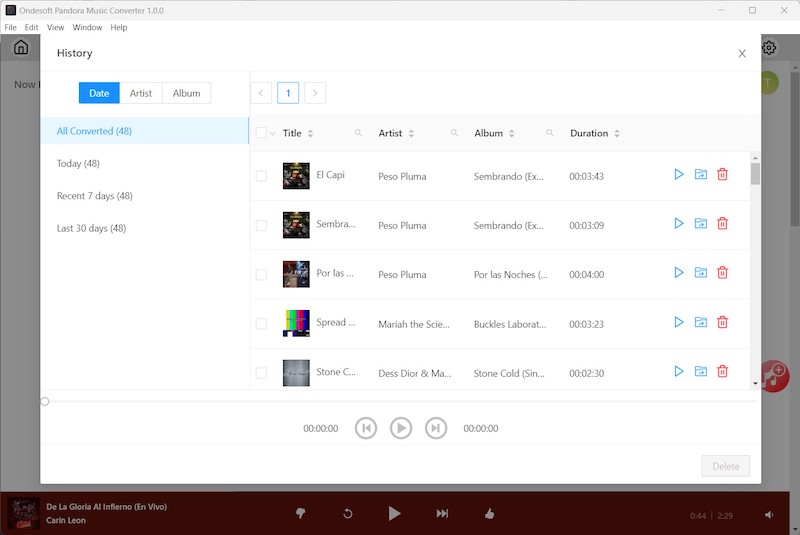Viewport: 800px width, 535px height.
Task: Check the Sembra... row checkbox
Action: pyautogui.click(x=261, y=225)
